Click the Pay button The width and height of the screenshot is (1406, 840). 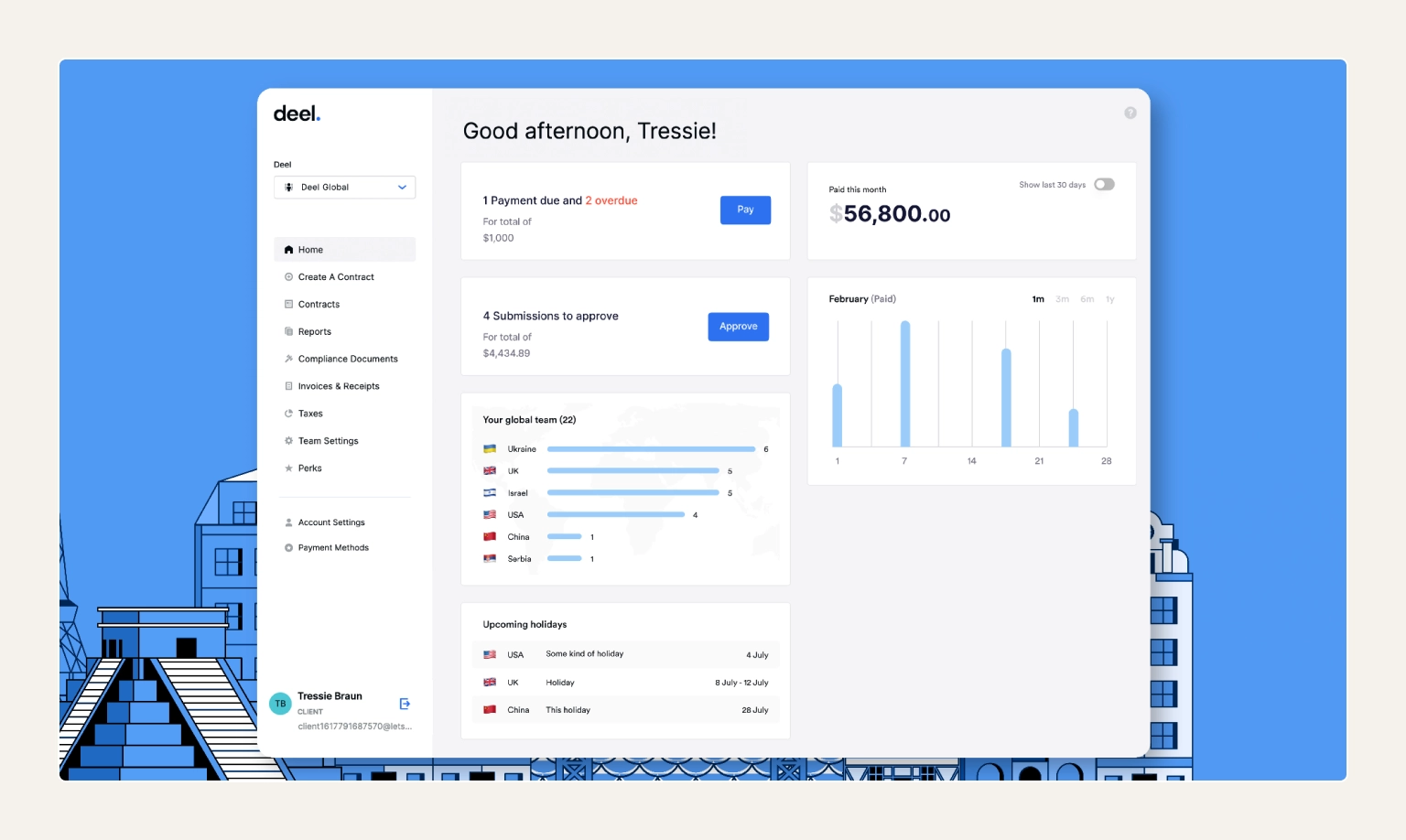coord(745,210)
